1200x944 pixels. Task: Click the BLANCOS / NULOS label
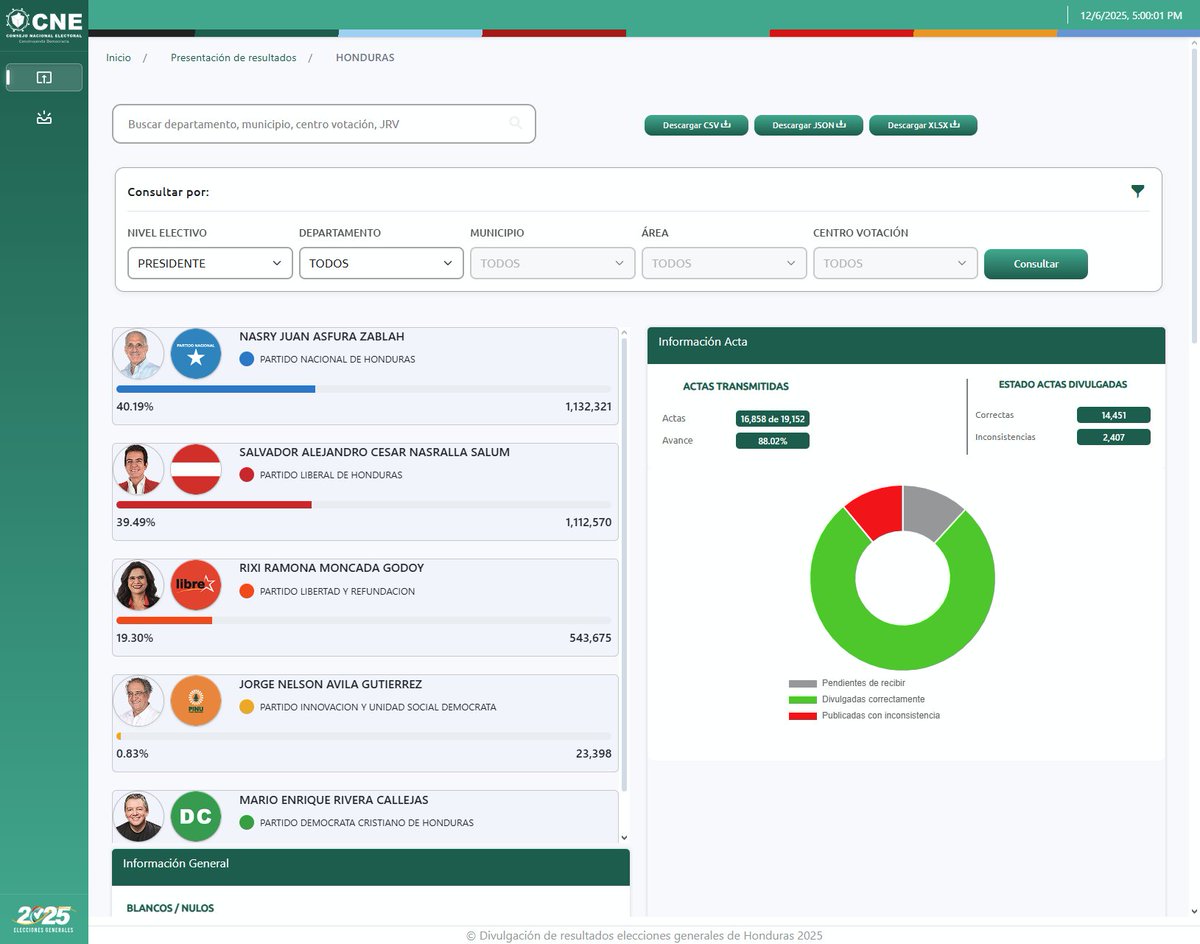[x=170, y=908]
